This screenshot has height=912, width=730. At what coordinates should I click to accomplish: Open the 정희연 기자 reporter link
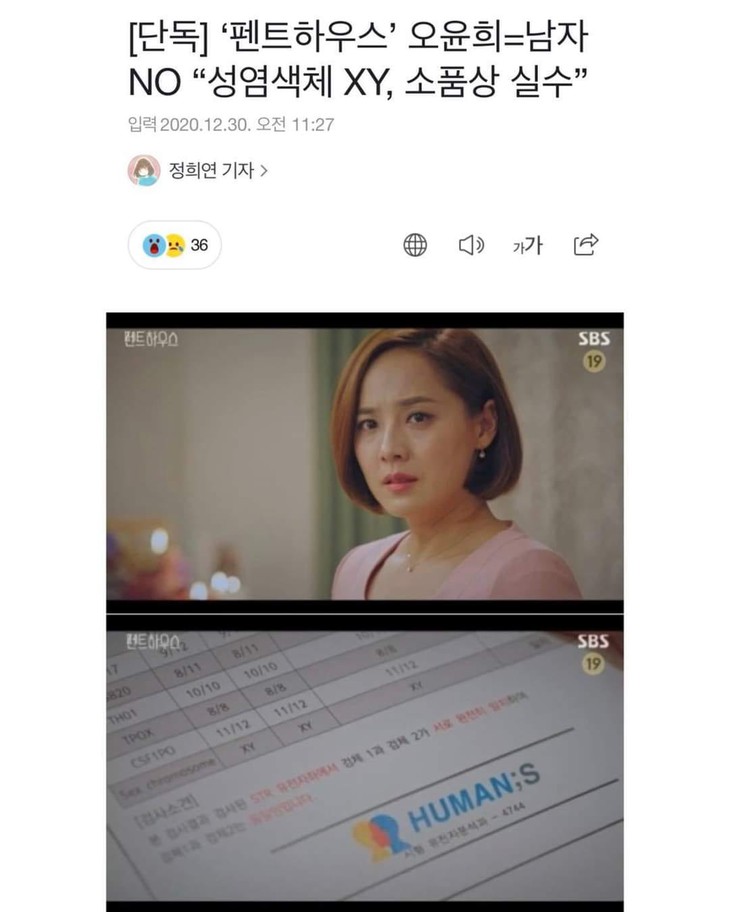click(x=211, y=170)
